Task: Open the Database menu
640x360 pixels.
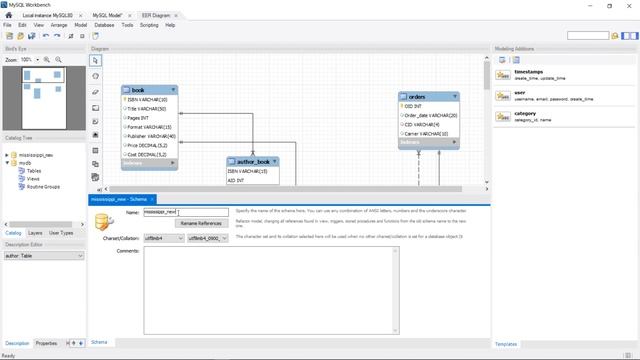Action: [x=104, y=25]
